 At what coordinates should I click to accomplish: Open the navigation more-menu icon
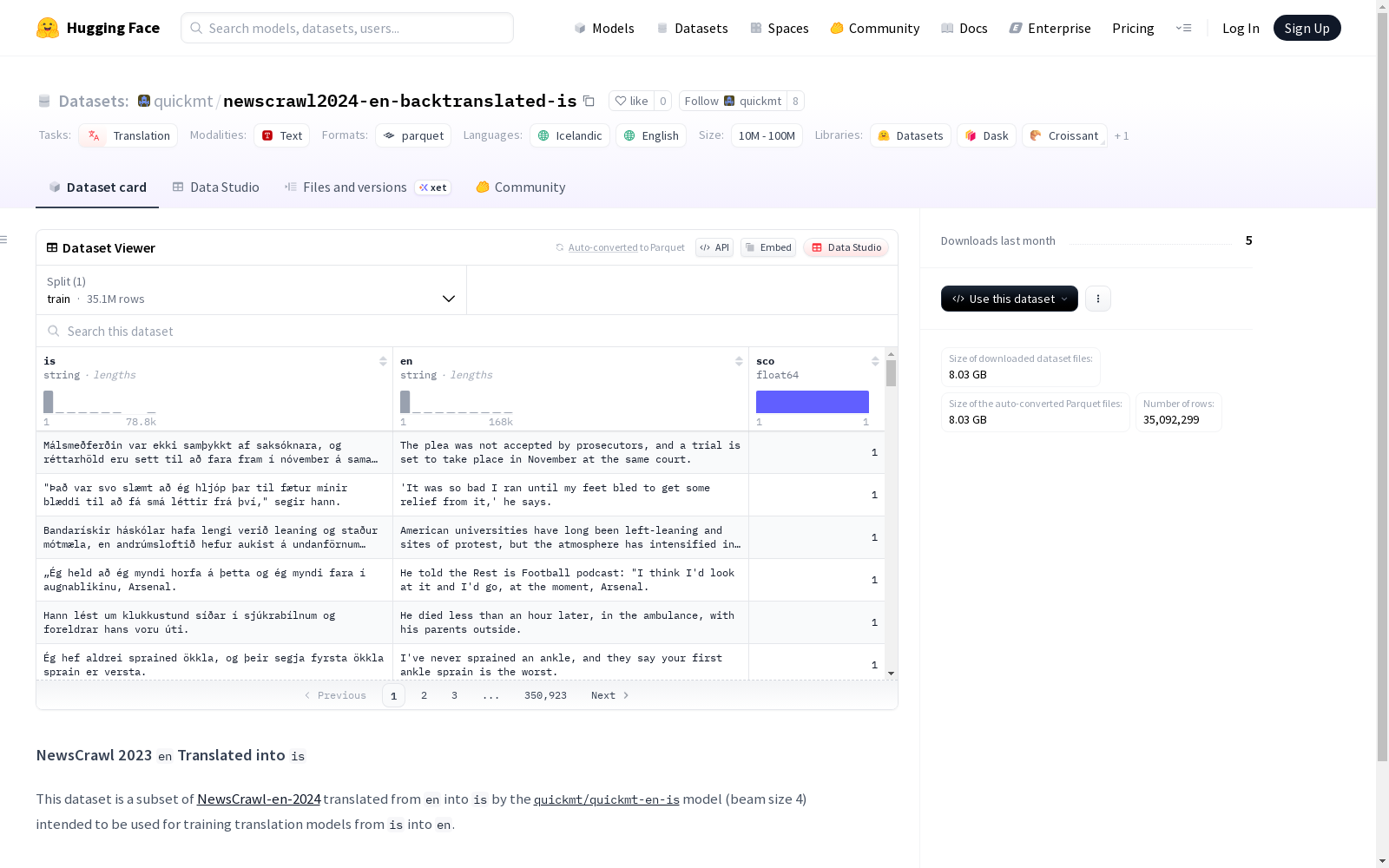1183,28
